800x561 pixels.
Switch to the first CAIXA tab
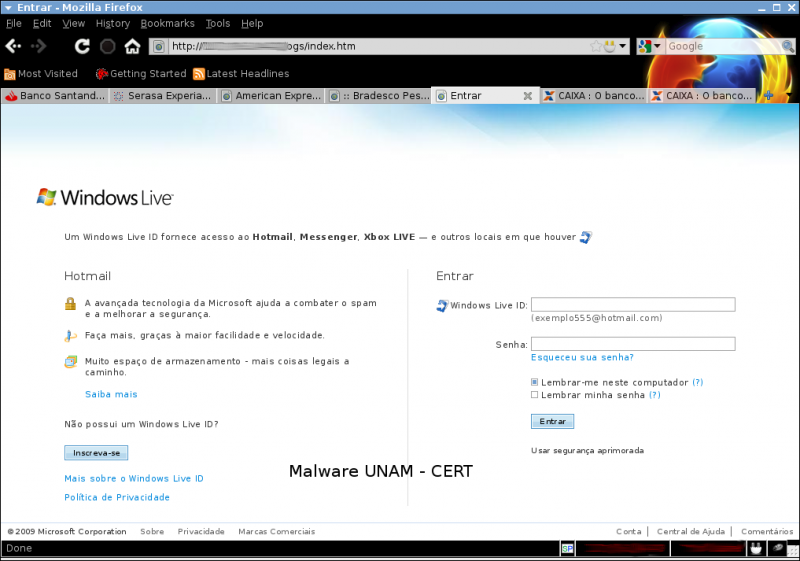[x=594, y=96]
